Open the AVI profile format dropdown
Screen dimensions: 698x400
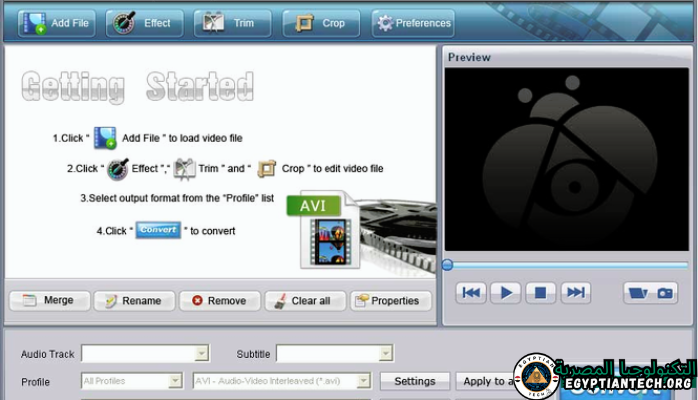pyautogui.click(x=362, y=381)
